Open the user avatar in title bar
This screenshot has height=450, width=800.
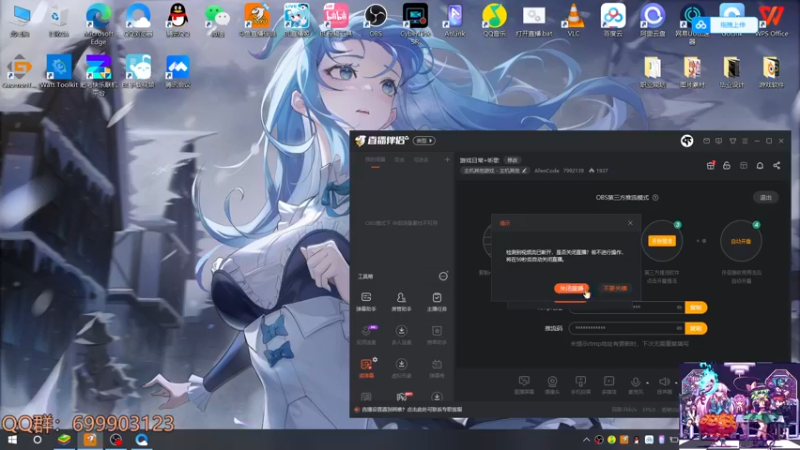click(x=687, y=141)
